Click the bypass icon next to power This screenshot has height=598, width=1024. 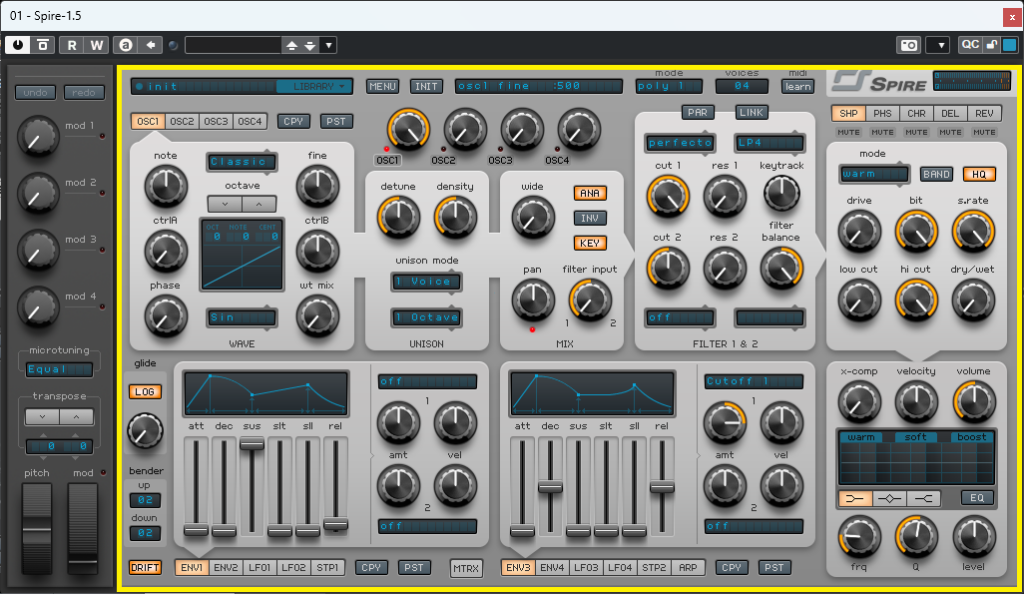click(x=43, y=45)
